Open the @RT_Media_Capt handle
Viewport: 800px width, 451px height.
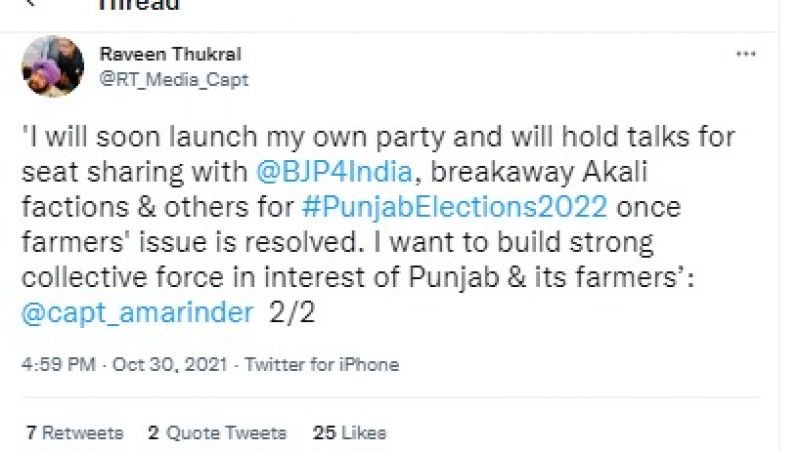174,79
